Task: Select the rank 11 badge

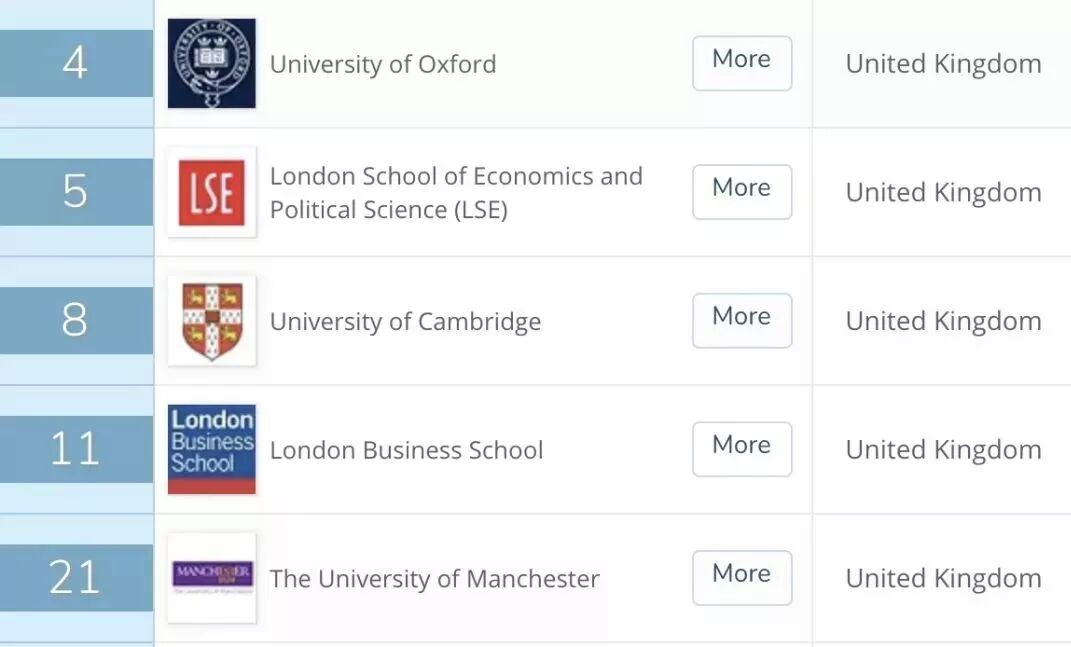Action: pos(76,449)
